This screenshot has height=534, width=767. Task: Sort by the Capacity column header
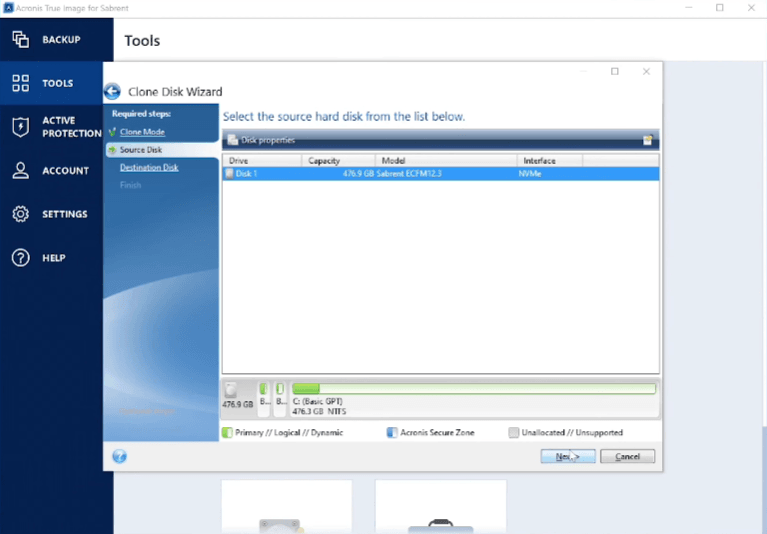click(x=338, y=160)
